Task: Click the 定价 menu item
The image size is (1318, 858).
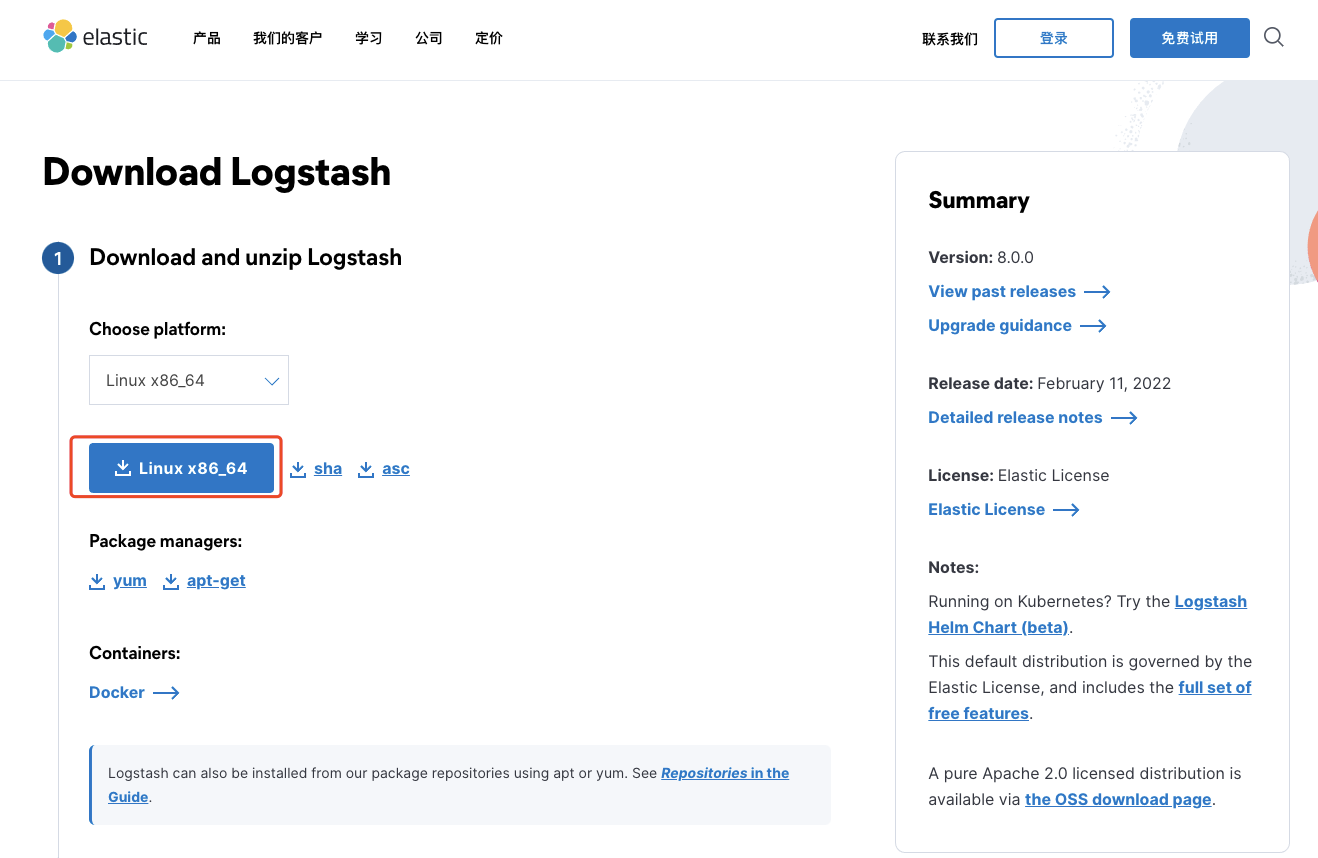Action: tap(489, 38)
